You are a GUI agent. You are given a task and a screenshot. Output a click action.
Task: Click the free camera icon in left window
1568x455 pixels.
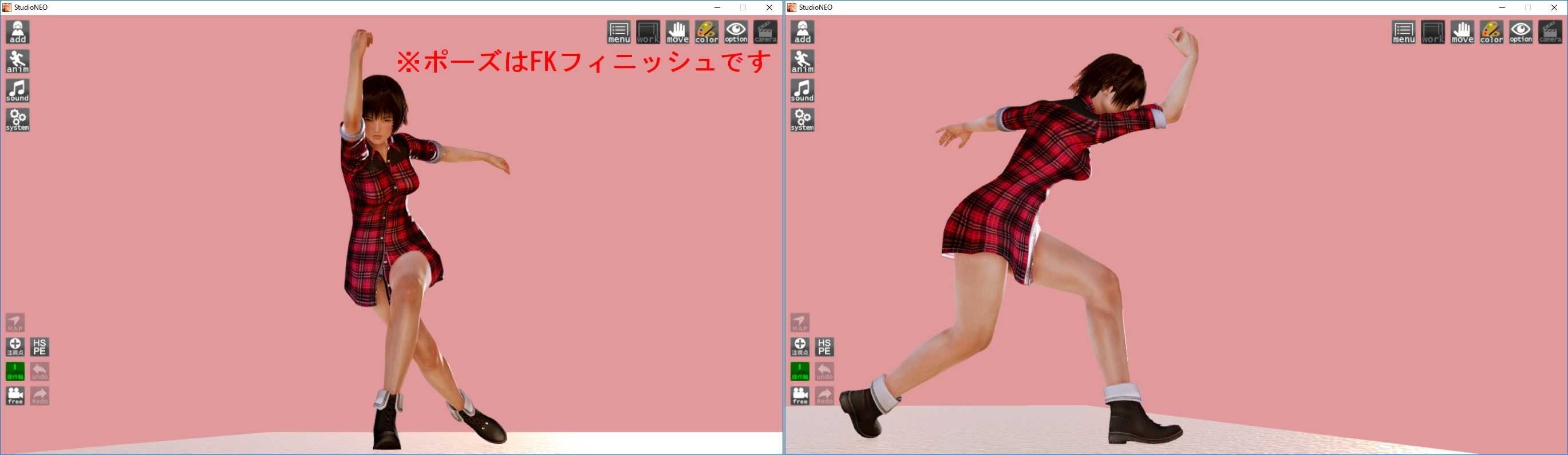tap(15, 395)
